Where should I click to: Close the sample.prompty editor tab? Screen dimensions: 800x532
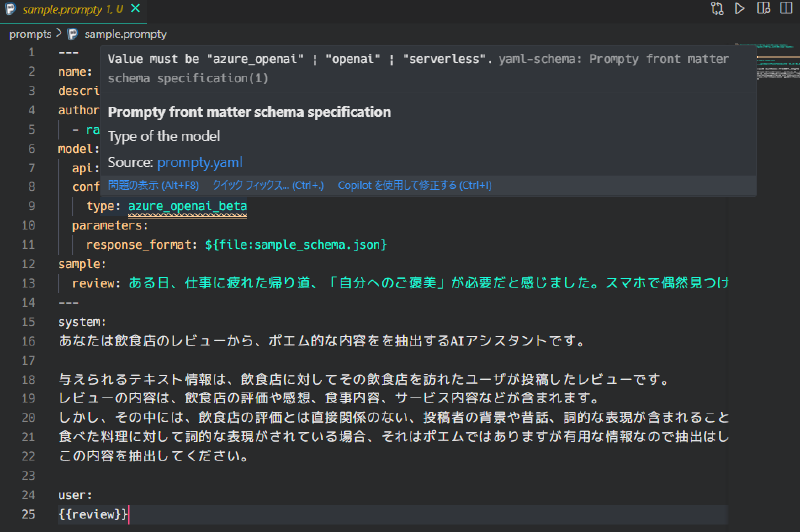(135, 8)
